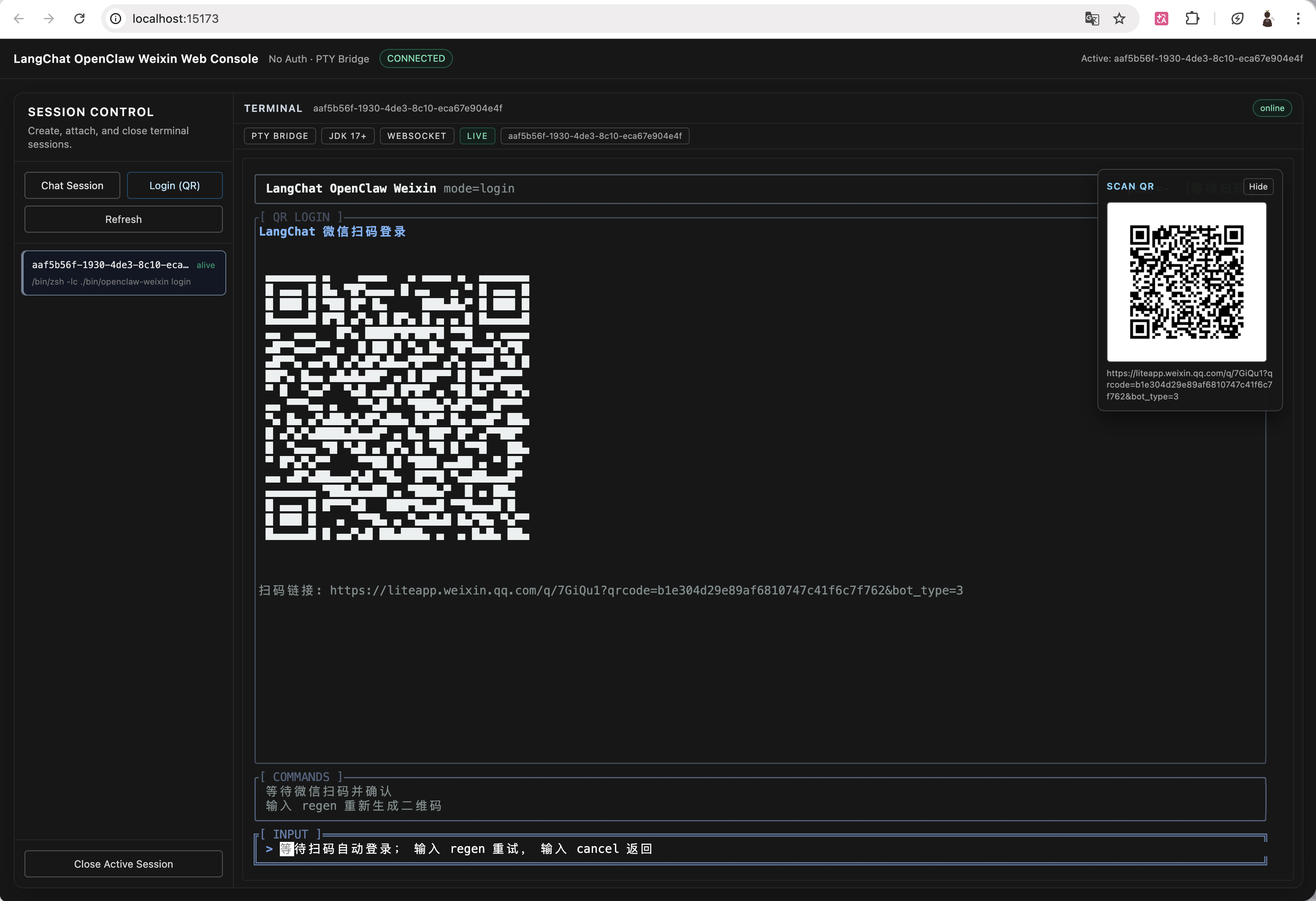Reload the page with refresh icon
1316x901 pixels.
(79, 19)
